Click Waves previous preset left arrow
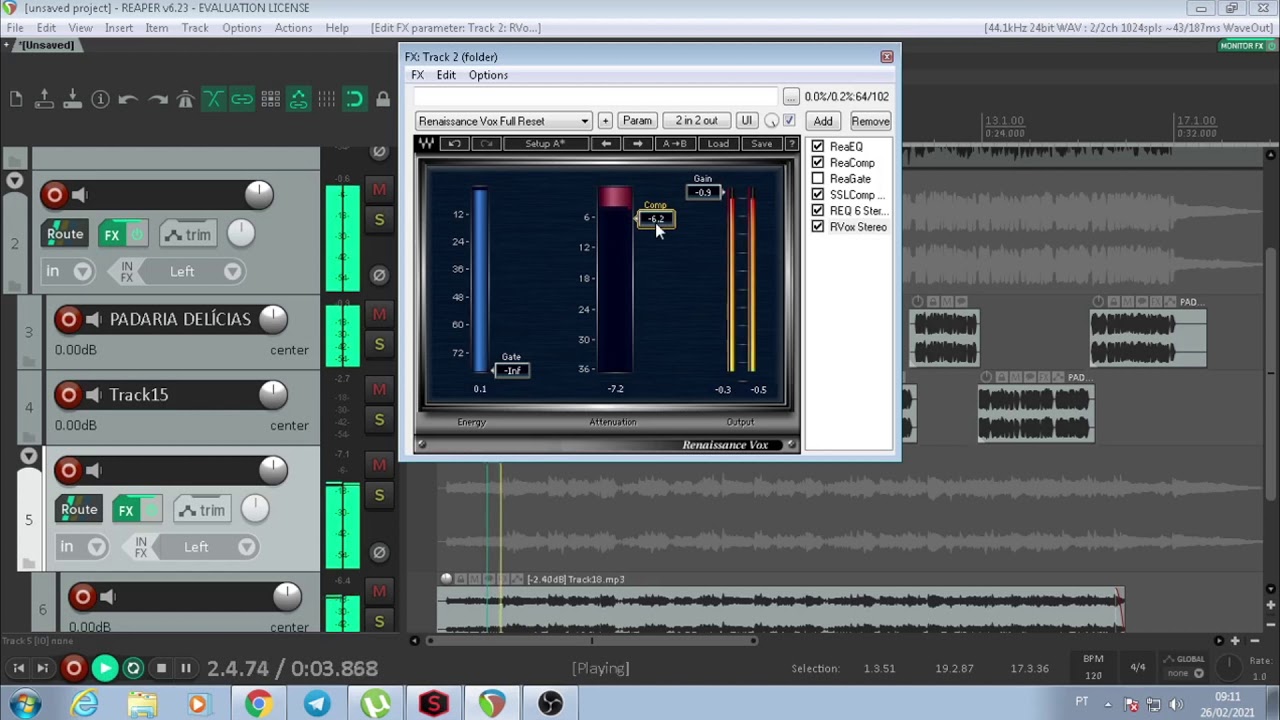The height and width of the screenshot is (720, 1280). (606, 144)
